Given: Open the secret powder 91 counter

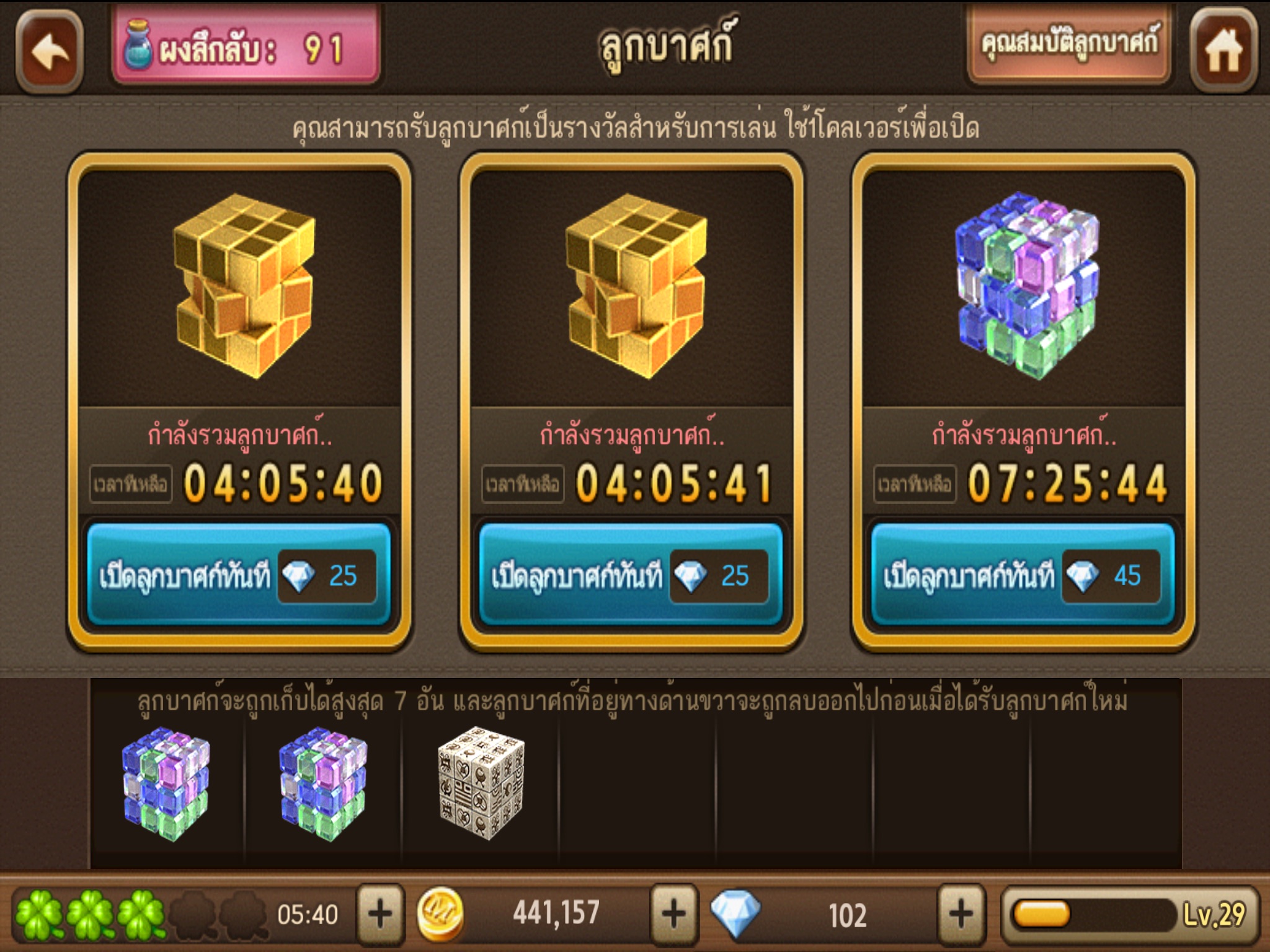Looking at the screenshot, I should click(x=246, y=47).
